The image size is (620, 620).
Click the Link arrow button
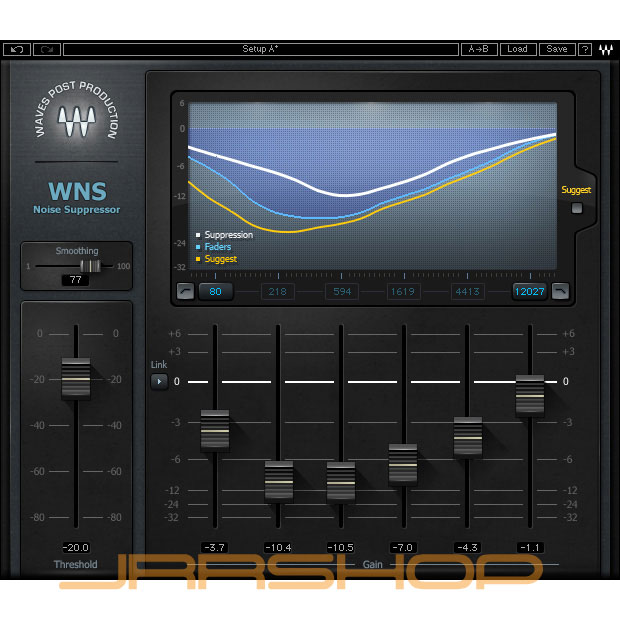click(160, 381)
